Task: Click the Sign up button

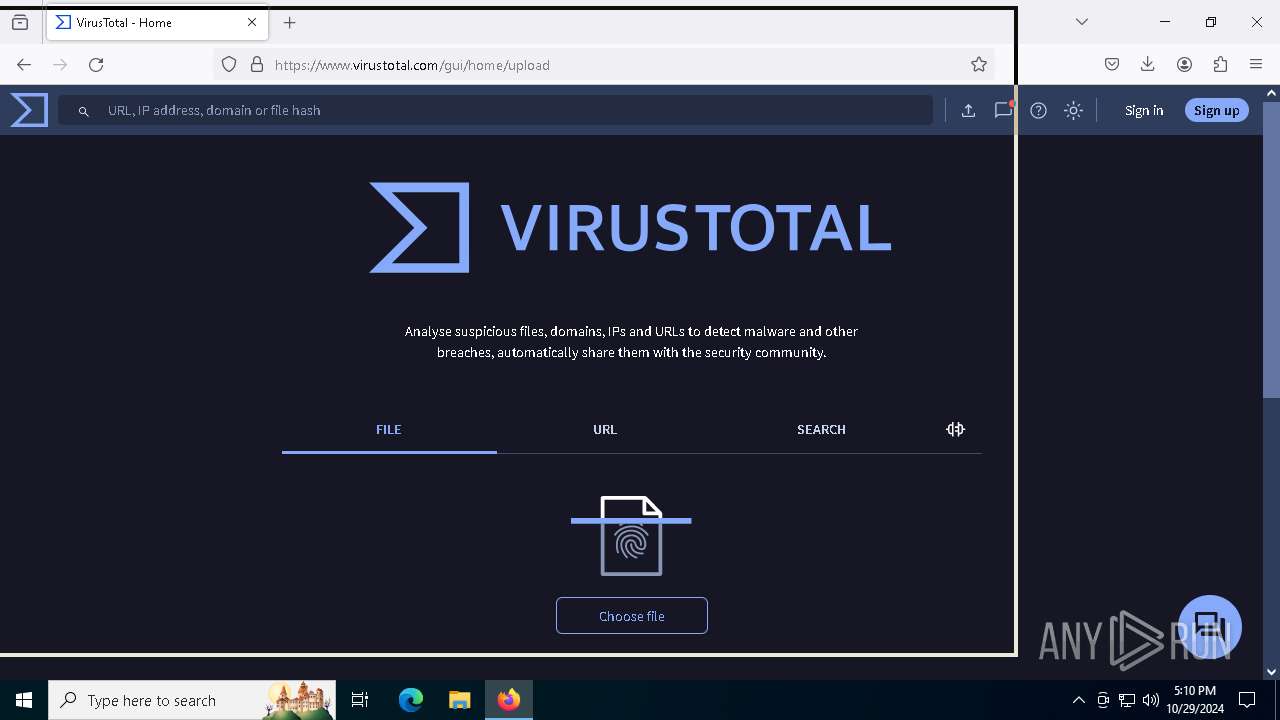Action: coord(1216,111)
